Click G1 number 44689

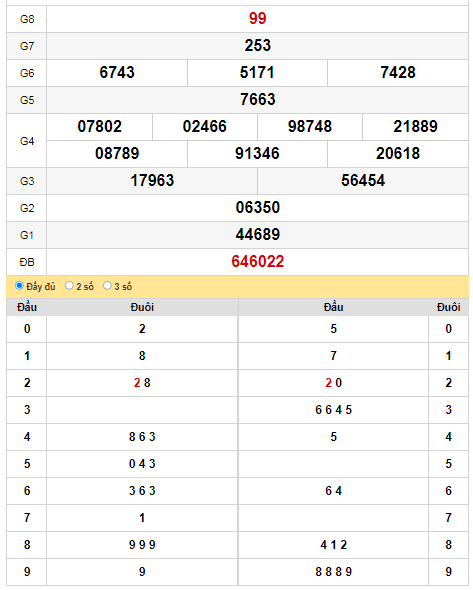[x=257, y=235]
